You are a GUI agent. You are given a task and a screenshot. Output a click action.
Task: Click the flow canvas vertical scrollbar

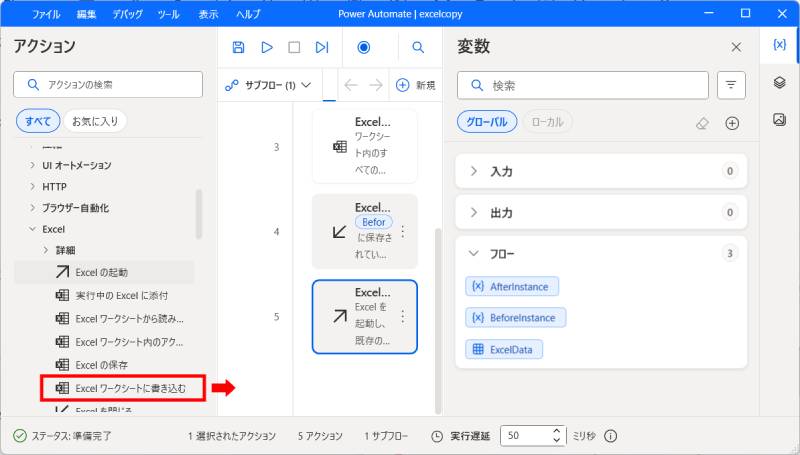point(438,321)
